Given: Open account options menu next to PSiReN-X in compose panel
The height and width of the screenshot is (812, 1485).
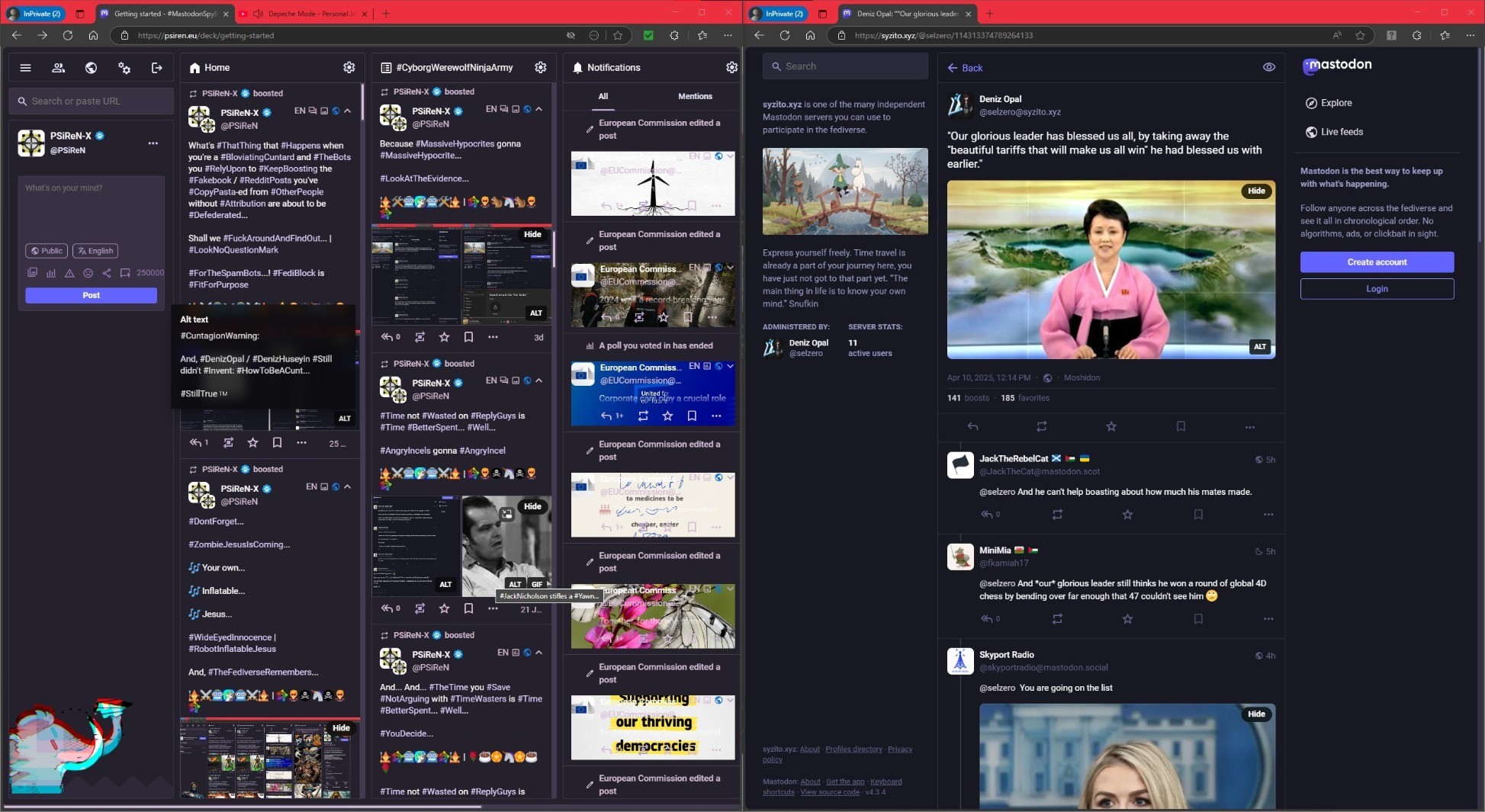Looking at the screenshot, I should (153, 143).
